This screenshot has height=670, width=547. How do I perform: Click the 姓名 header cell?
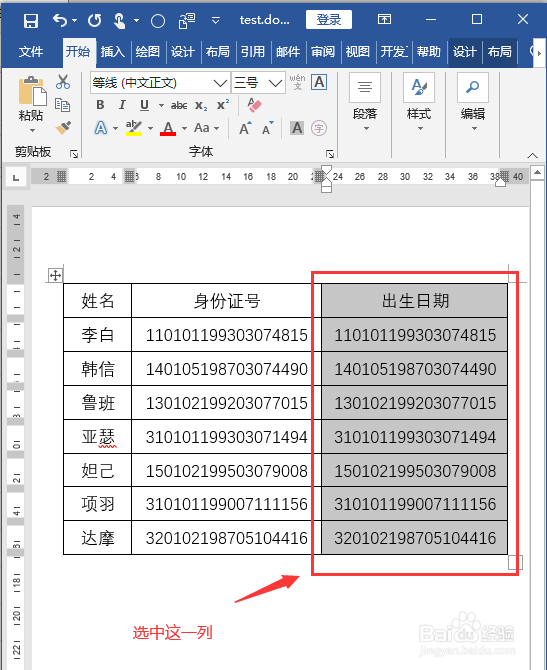(97, 301)
